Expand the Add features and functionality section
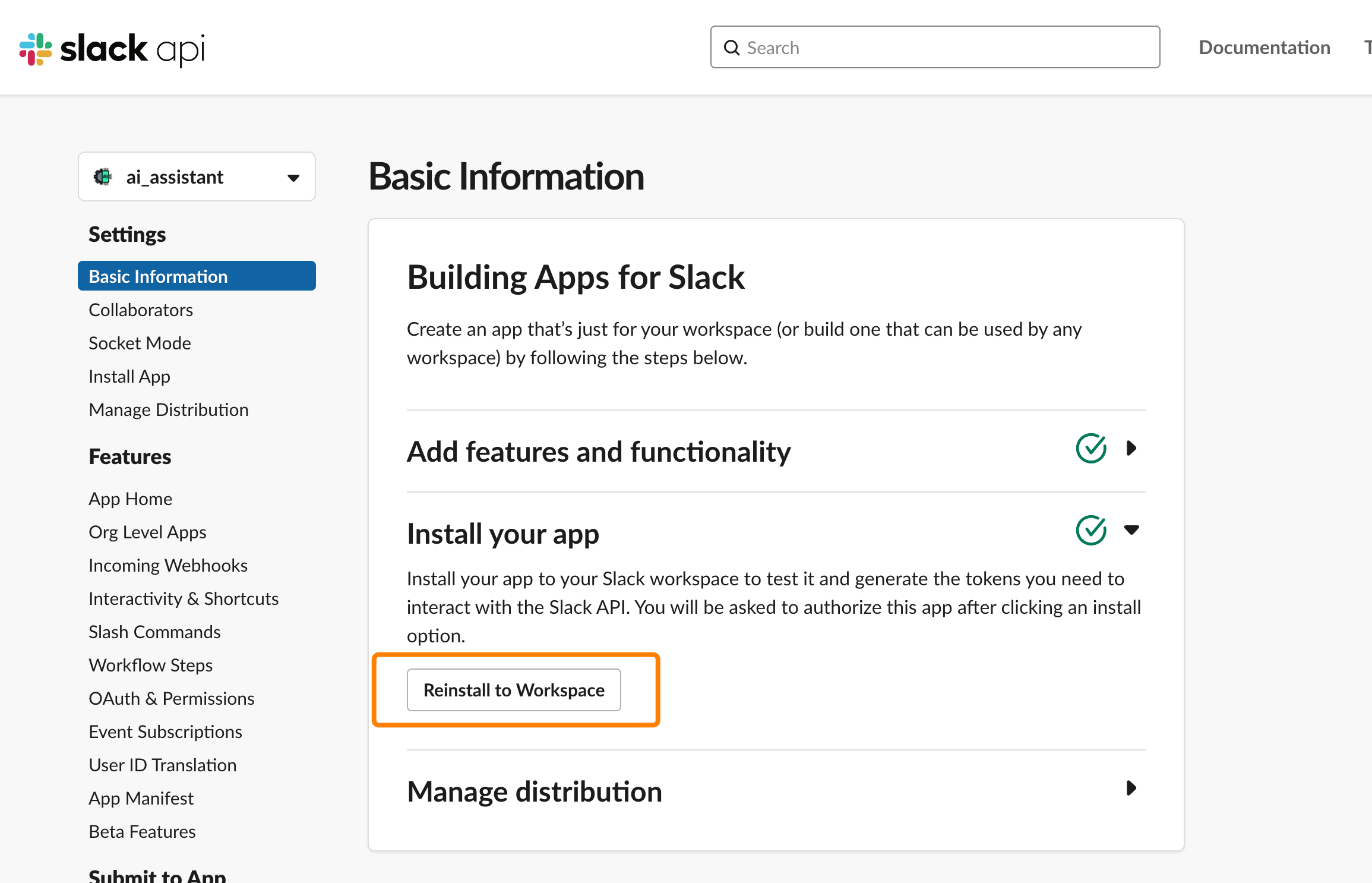 (1131, 449)
